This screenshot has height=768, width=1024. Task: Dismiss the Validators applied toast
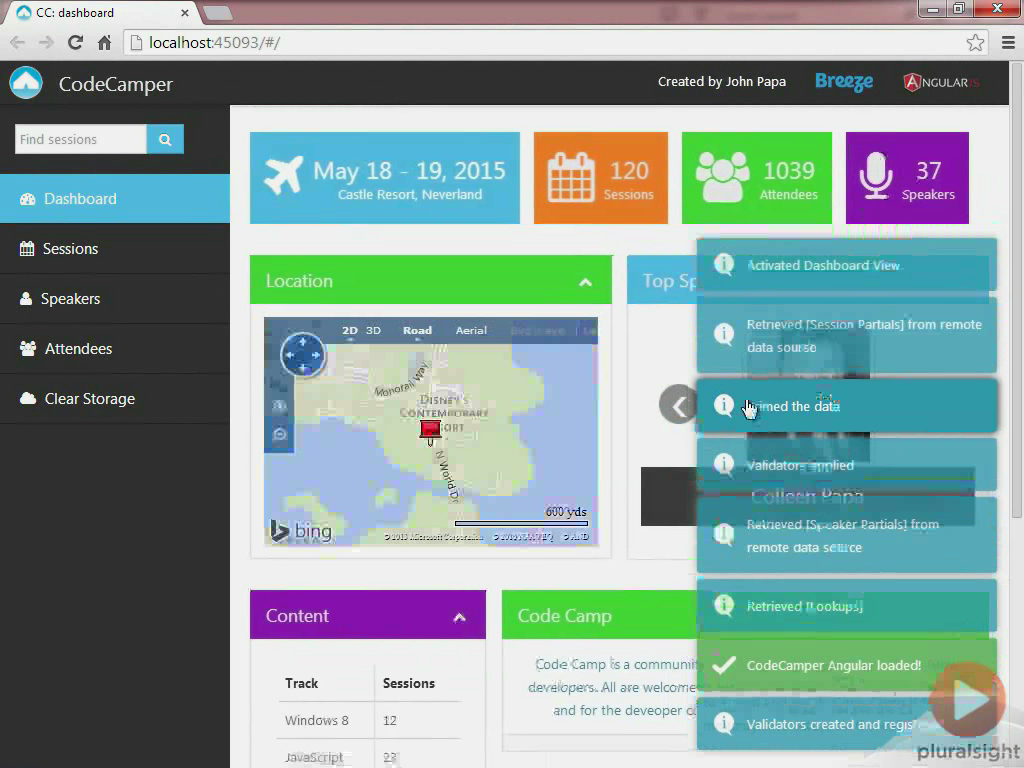click(x=846, y=465)
